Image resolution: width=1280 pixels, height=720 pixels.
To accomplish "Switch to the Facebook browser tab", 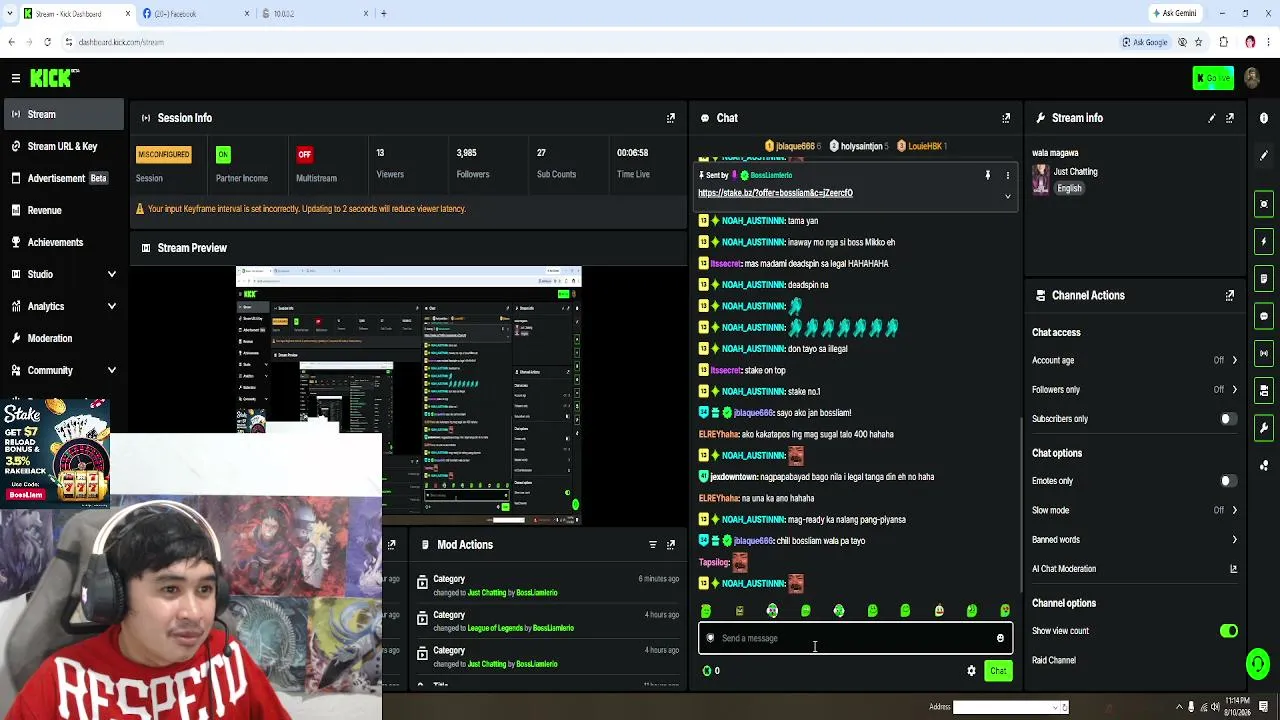I will [195, 14].
